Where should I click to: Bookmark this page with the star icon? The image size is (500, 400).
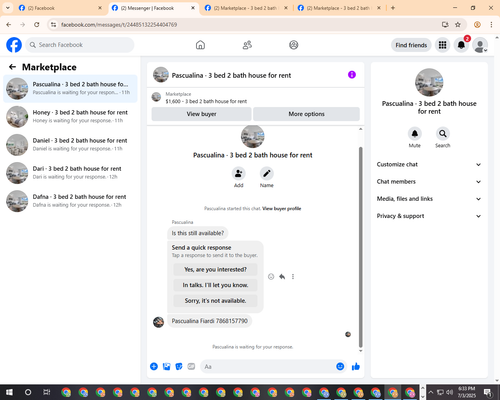coord(458,25)
